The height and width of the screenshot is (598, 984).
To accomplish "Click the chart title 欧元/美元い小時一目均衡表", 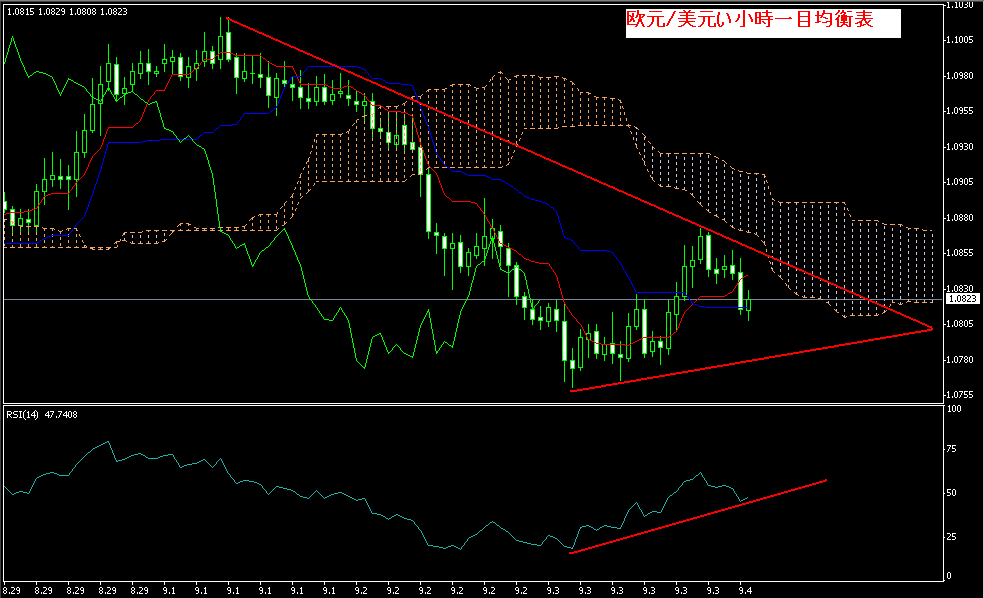I will point(750,19).
